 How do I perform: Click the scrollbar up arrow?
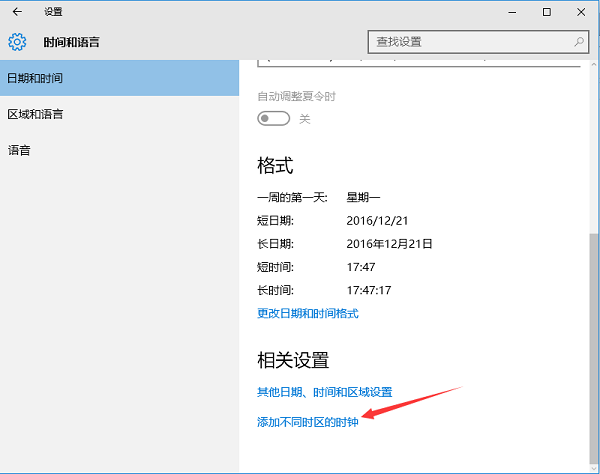593,65
